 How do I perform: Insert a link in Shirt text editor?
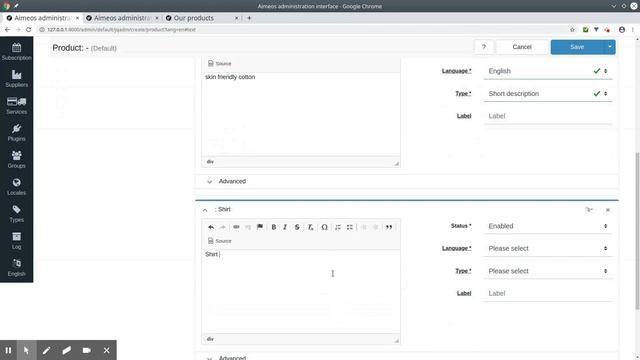coord(236,227)
